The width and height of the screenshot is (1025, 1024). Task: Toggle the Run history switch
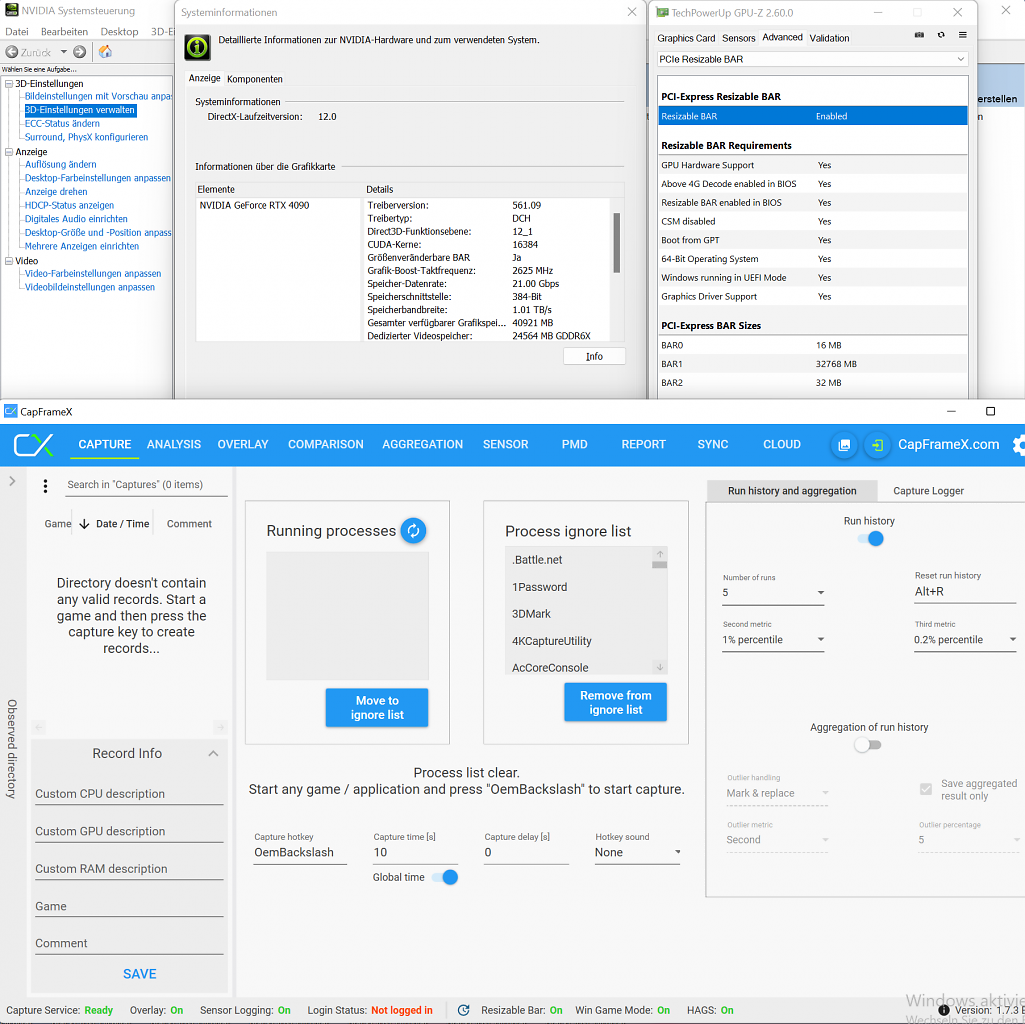click(x=870, y=539)
